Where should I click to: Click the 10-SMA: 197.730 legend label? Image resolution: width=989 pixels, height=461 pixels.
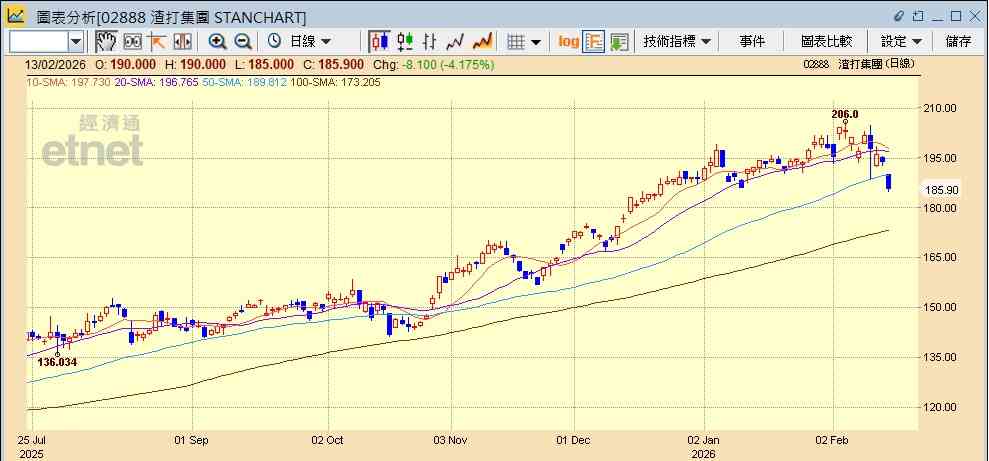(69, 82)
